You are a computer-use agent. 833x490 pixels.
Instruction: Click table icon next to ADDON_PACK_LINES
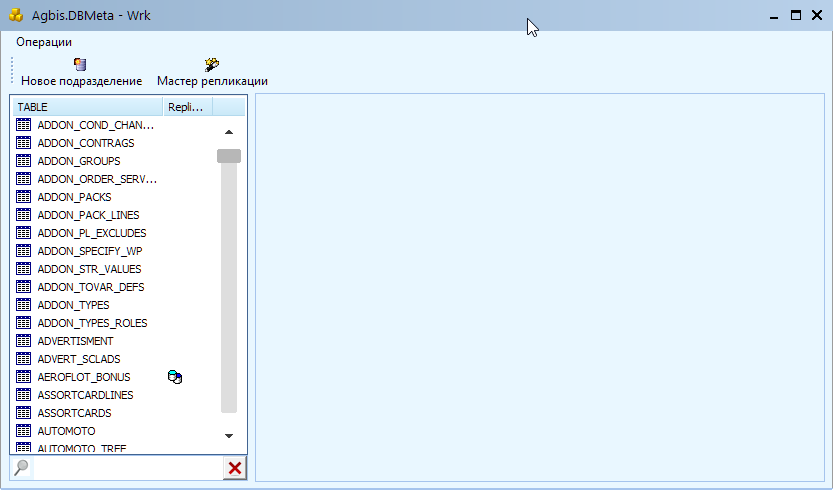(x=23, y=215)
